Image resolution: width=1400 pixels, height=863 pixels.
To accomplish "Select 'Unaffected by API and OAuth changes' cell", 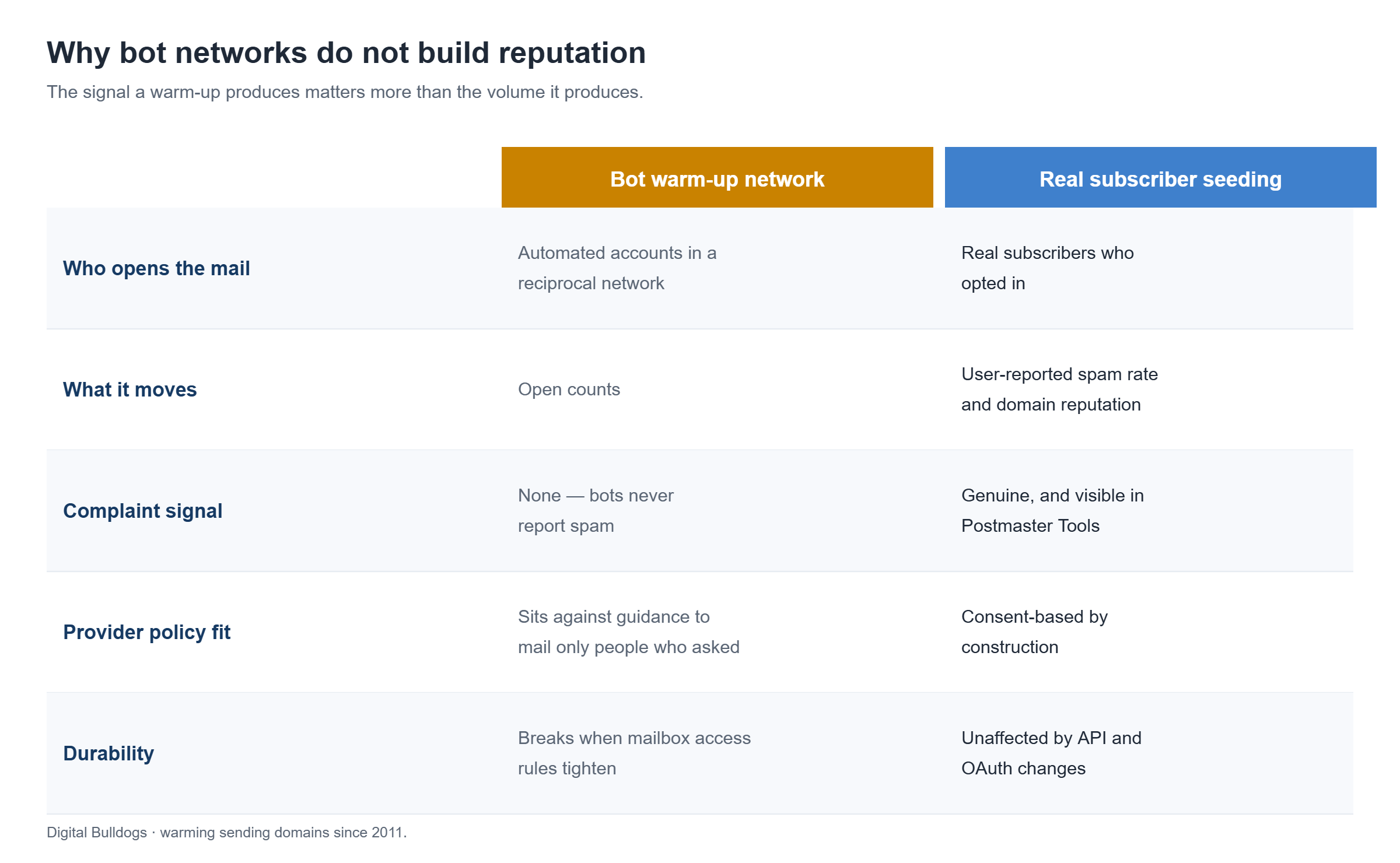I will pyautogui.click(x=1051, y=753).
